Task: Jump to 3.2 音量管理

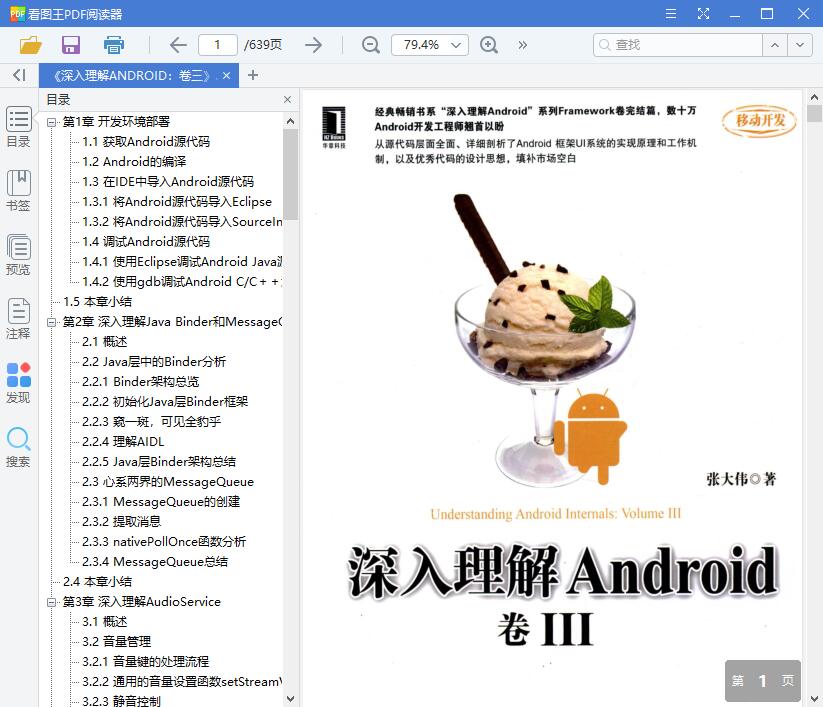Action: [117, 641]
